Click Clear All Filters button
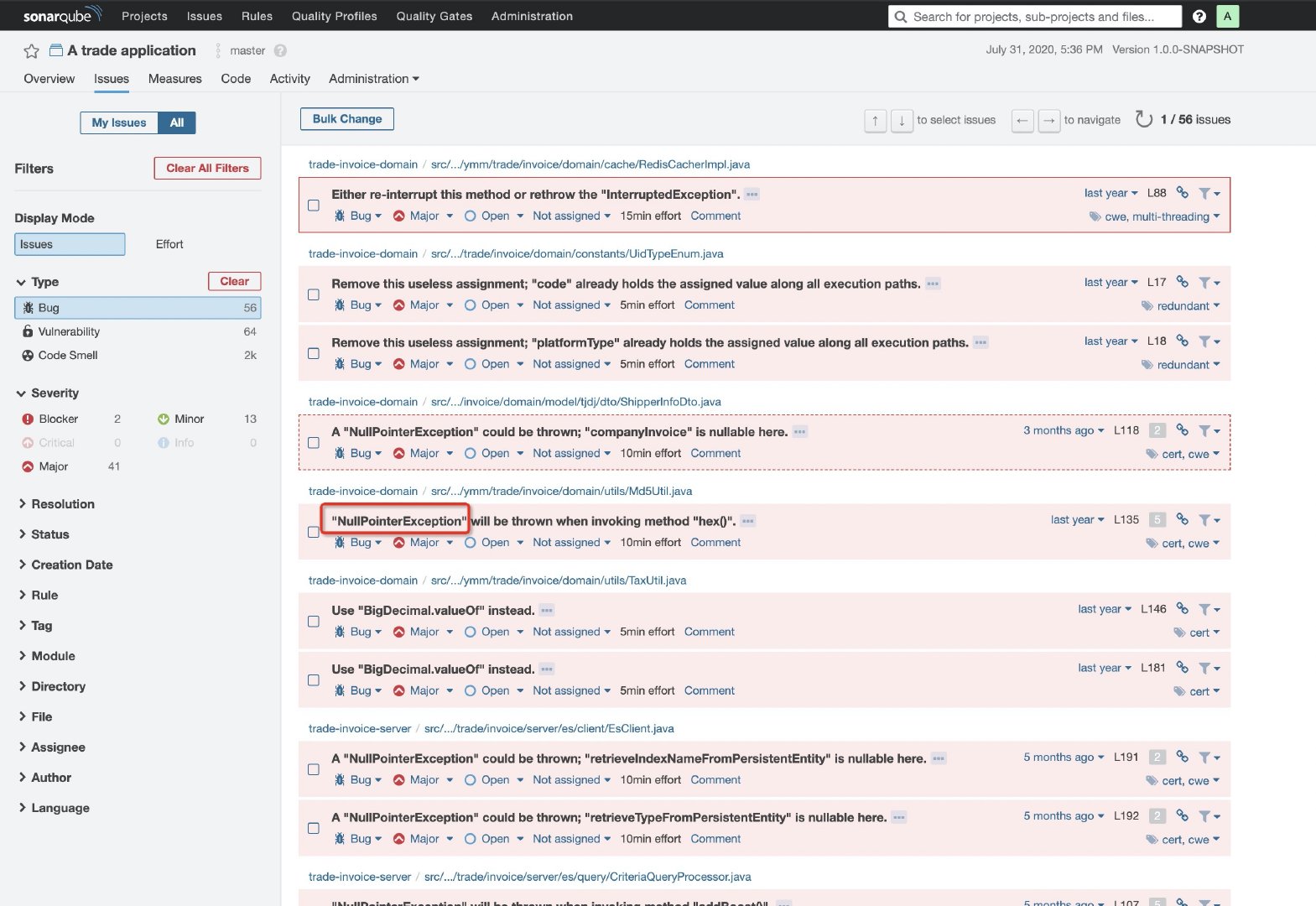This screenshot has height=906, width=1316. click(207, 168)
